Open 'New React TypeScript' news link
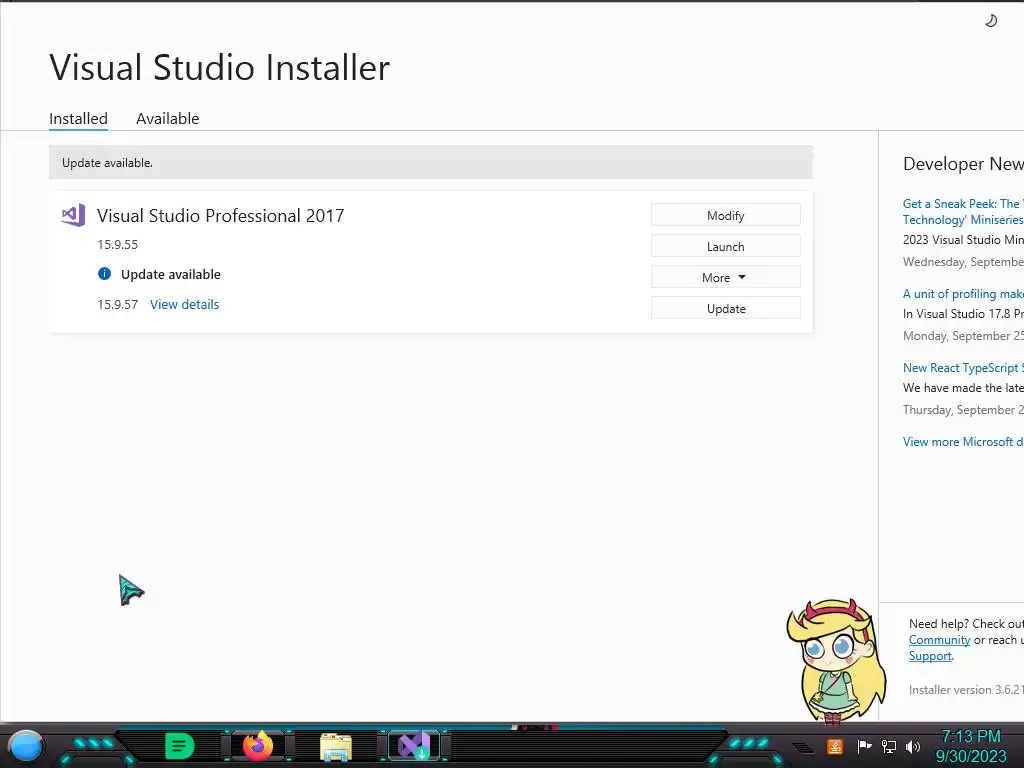 (x=963, y=368)
